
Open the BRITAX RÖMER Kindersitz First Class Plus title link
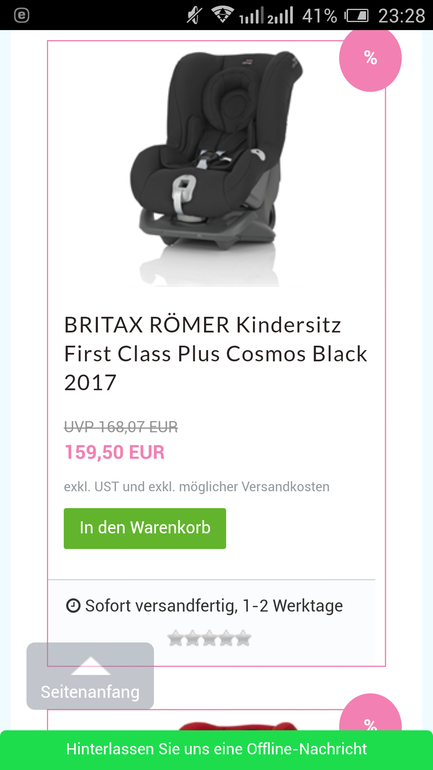216,353
